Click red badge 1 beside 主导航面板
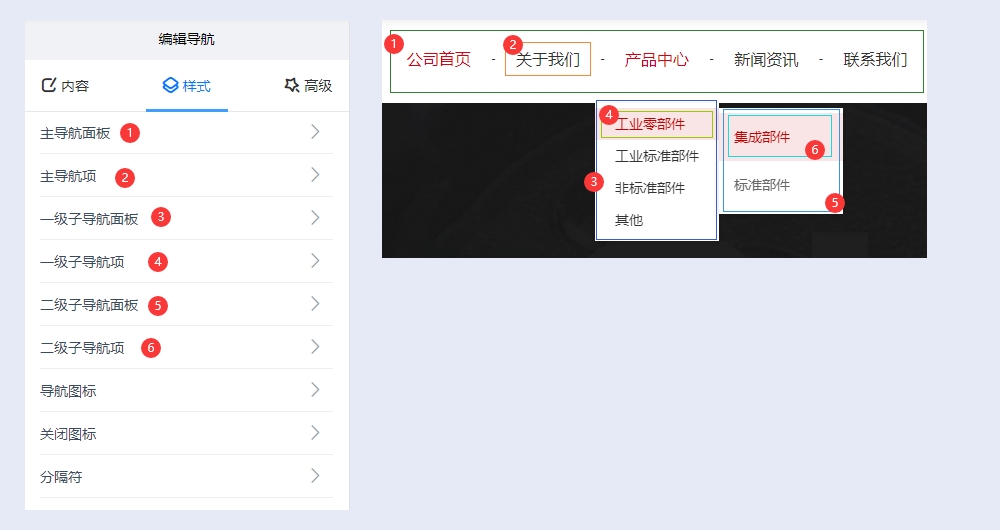The height and width of the screenshot is (530, 1000). click(128, 132)
